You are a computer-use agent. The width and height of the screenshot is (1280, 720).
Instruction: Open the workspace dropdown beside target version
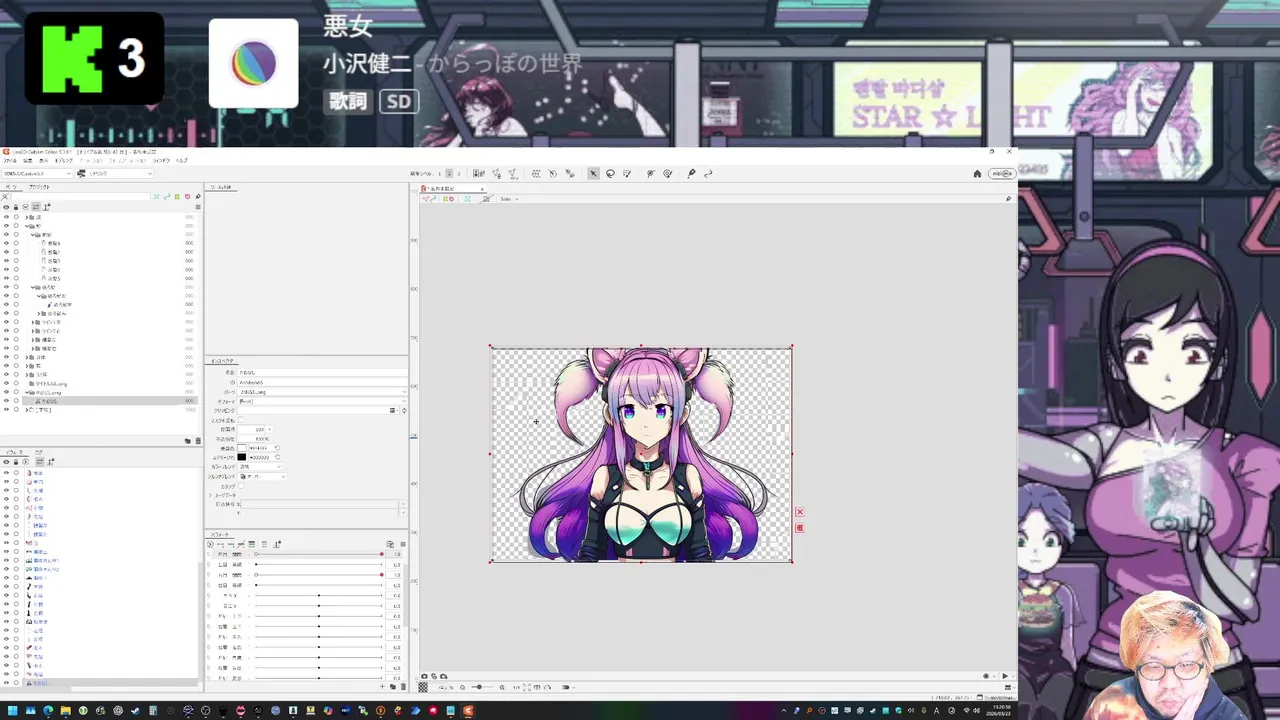(x=115, y=173)
